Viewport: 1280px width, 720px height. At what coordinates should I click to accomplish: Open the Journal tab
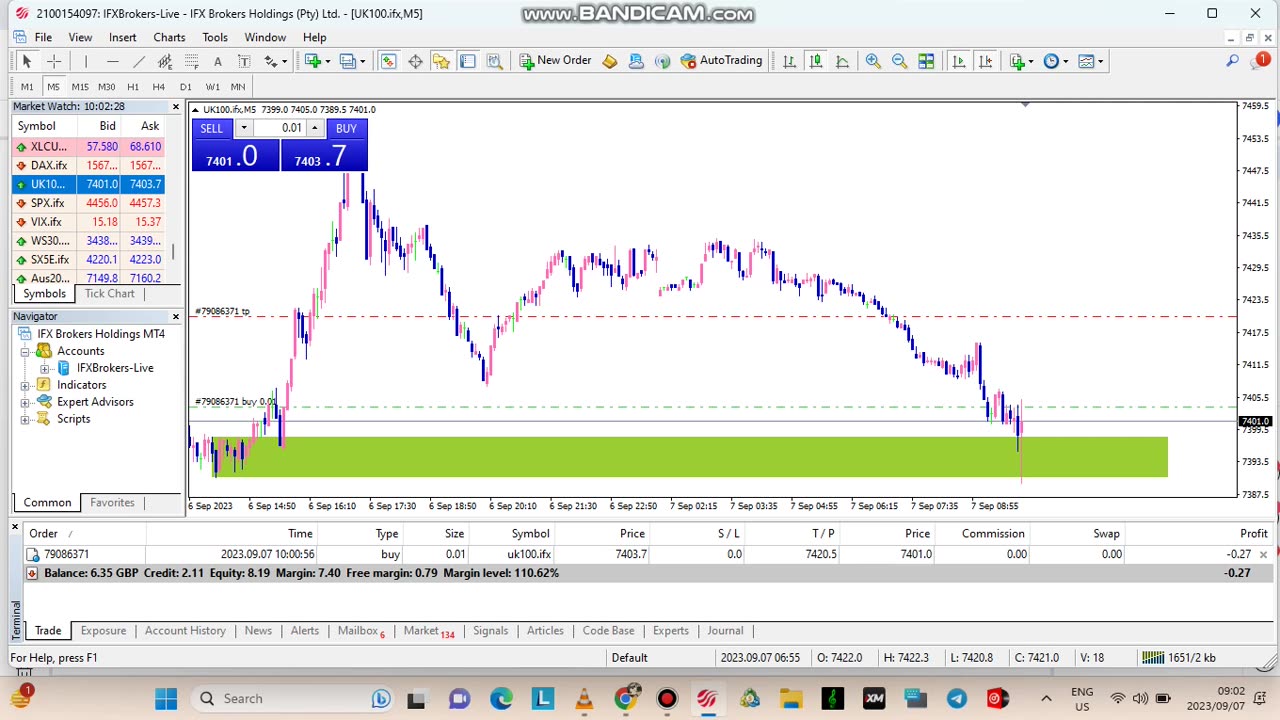(x=725, y=631)
